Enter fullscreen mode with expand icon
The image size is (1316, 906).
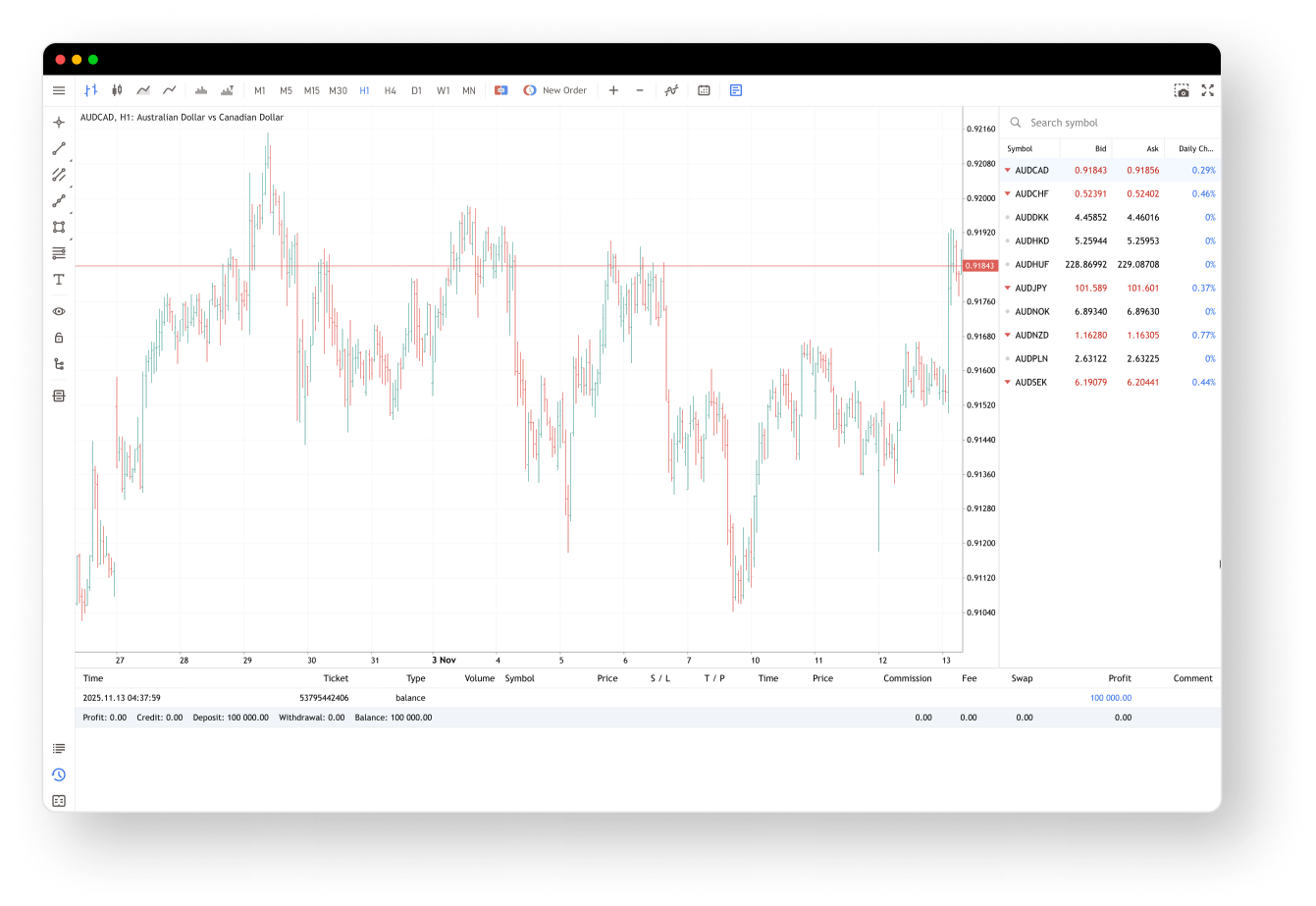coord(1208,90)
